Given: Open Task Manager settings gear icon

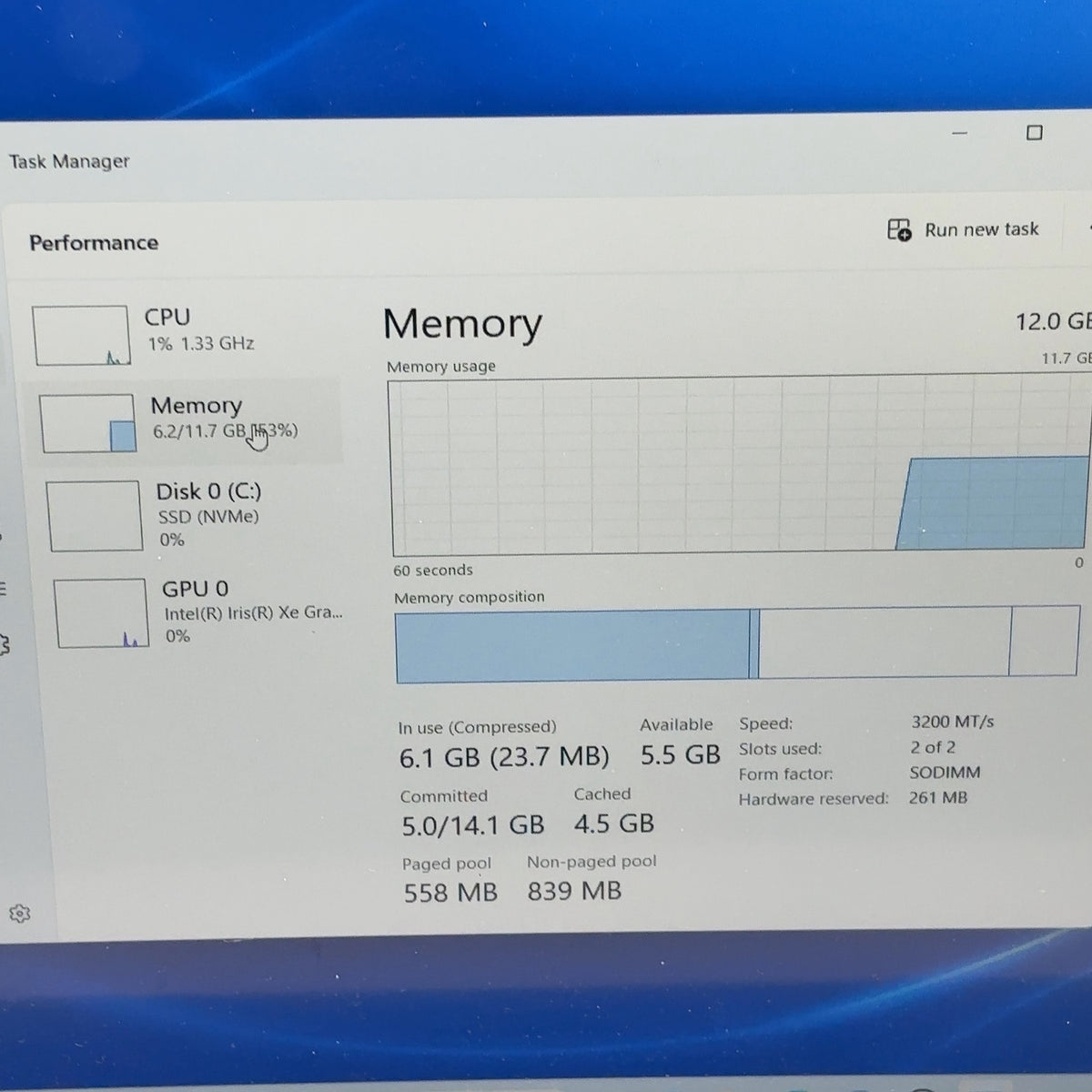Looking at the screenshot, I should 20,913.
